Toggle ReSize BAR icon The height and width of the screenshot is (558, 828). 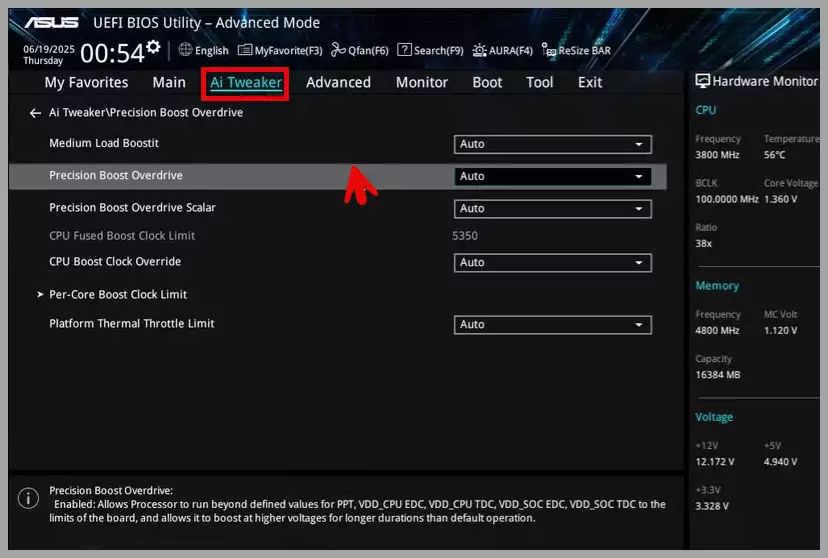pyautogui.click(x=549, y=50)
